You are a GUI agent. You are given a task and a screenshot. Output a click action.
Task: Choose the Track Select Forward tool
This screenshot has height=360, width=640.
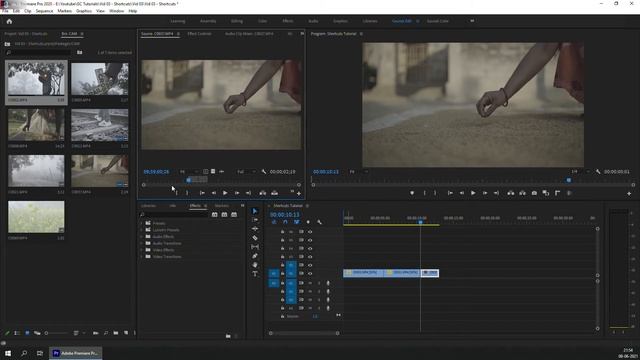pyautogui.click(x=255, y=220)
